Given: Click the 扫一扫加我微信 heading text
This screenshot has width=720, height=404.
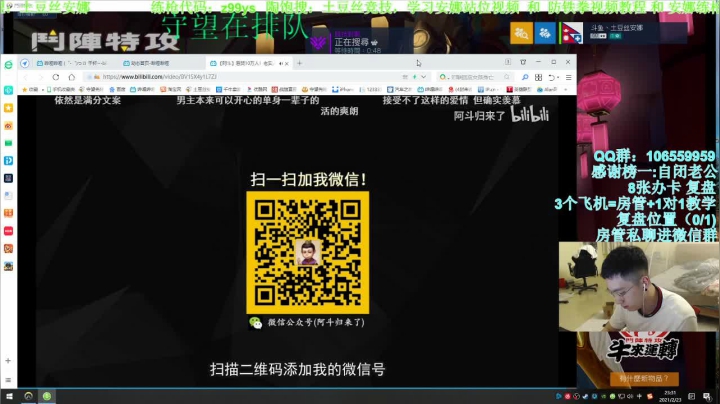Looking at the screenshot, I should pyautogui.click(x=308, y=179).
